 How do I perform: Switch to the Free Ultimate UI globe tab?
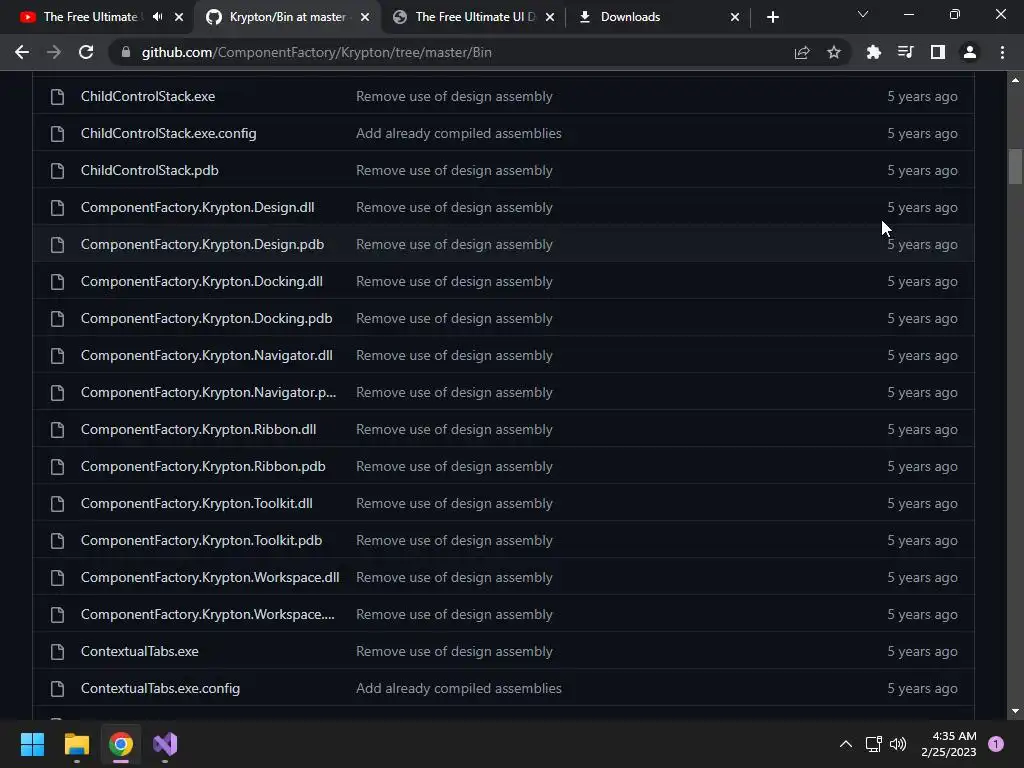coord(475,17)
